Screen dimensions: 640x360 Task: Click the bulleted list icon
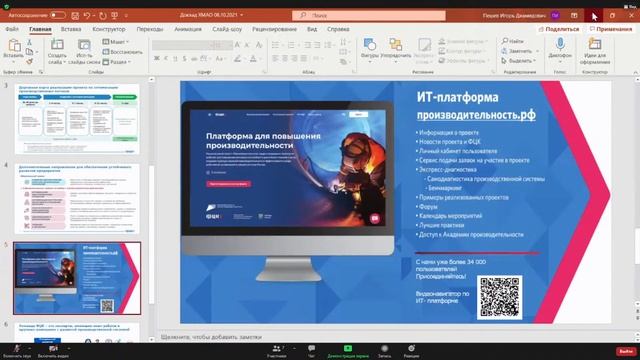276,45
